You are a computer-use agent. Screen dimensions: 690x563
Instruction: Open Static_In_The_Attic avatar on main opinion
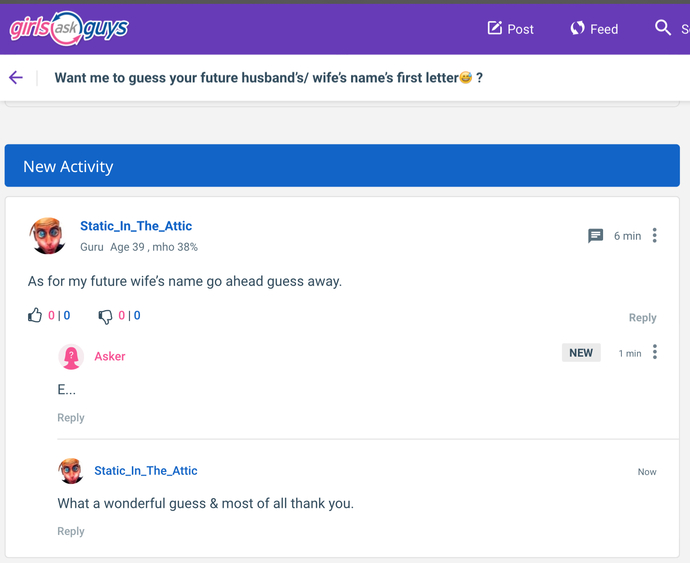[x=48, y=236]
